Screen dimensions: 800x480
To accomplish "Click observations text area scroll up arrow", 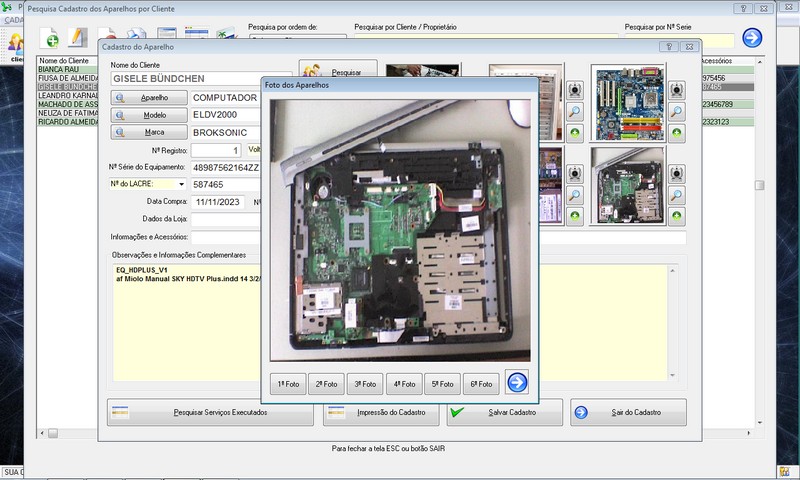I will pos(672,270).
